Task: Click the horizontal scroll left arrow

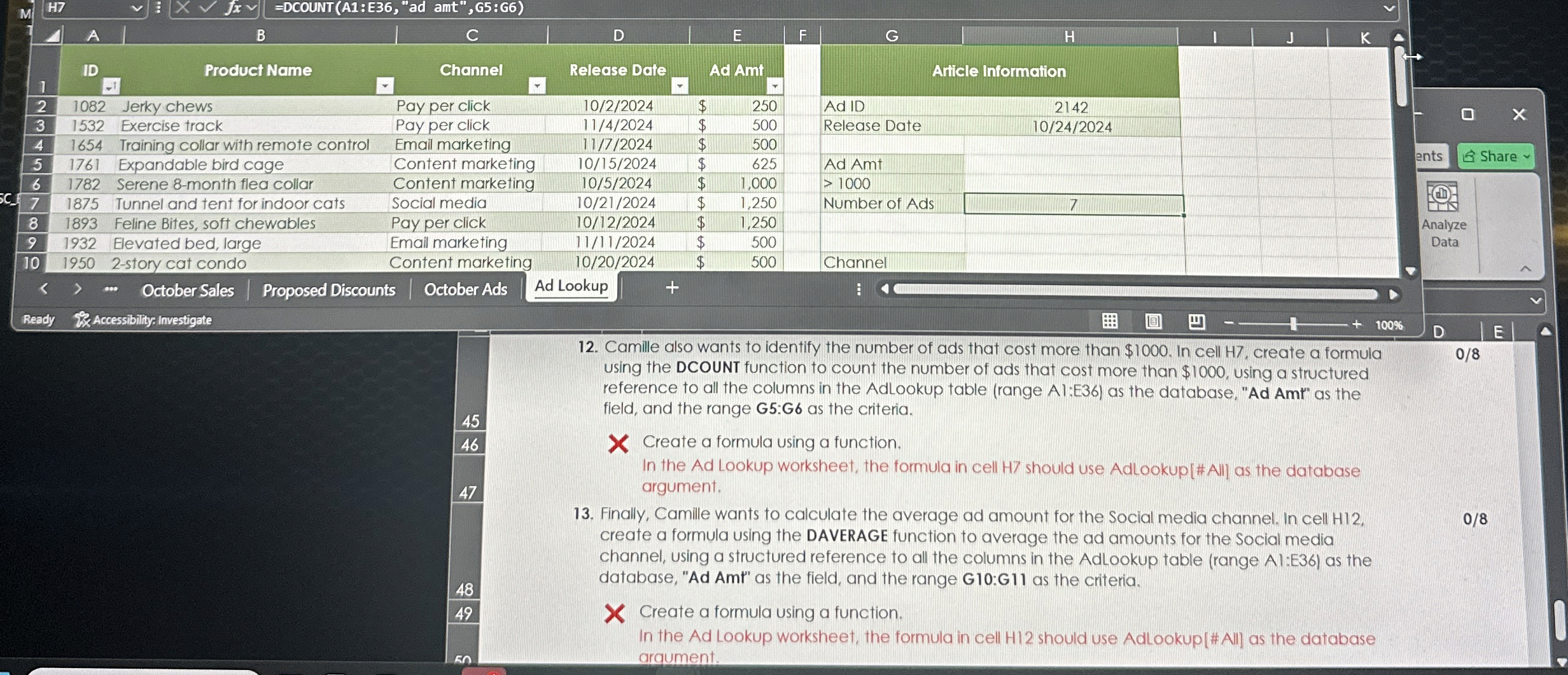Action: [x=884, y=289]
